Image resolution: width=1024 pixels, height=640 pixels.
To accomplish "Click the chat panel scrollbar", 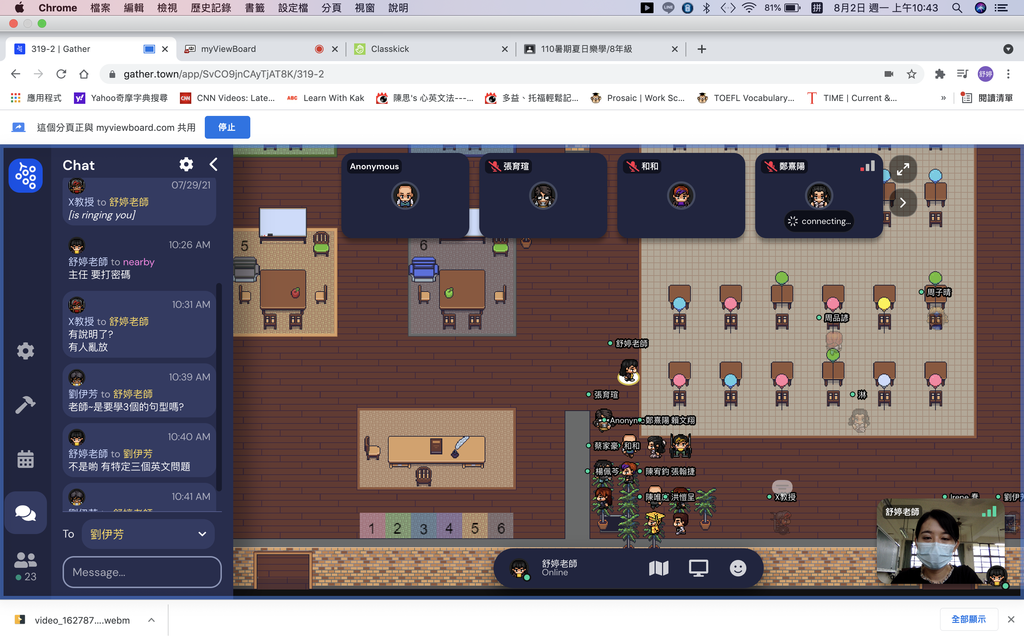I will click(x=219, y=385).
